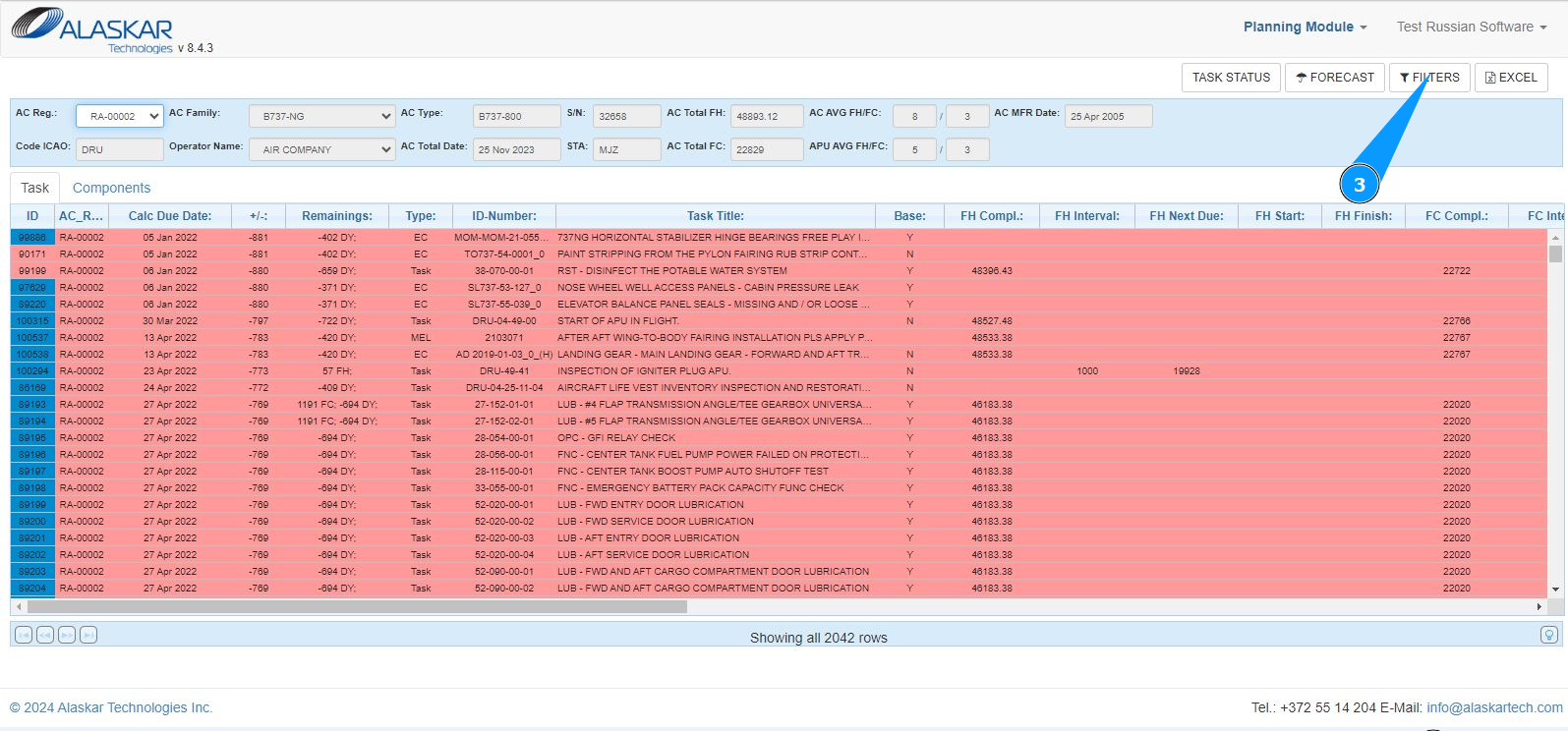Click the Alaskar Technologies logo
The width and height of the screenshot is (1568, 731).
pyautogui.click(x=93, y=29)
